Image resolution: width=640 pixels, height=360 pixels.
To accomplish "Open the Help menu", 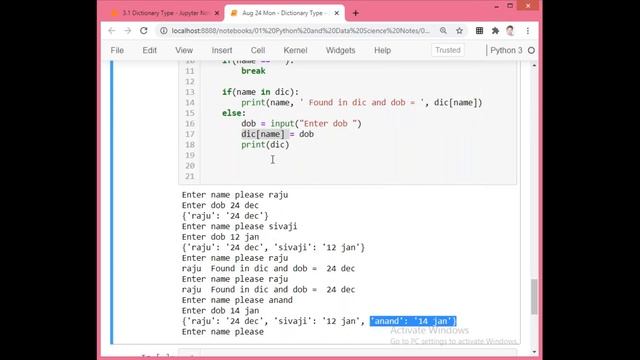I will (x=382, y=50).
